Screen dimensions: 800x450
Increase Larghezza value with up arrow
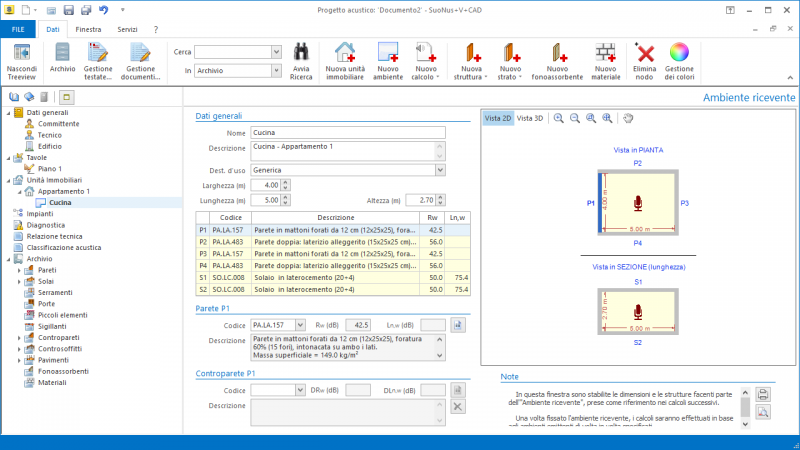(x=286, y=182)
